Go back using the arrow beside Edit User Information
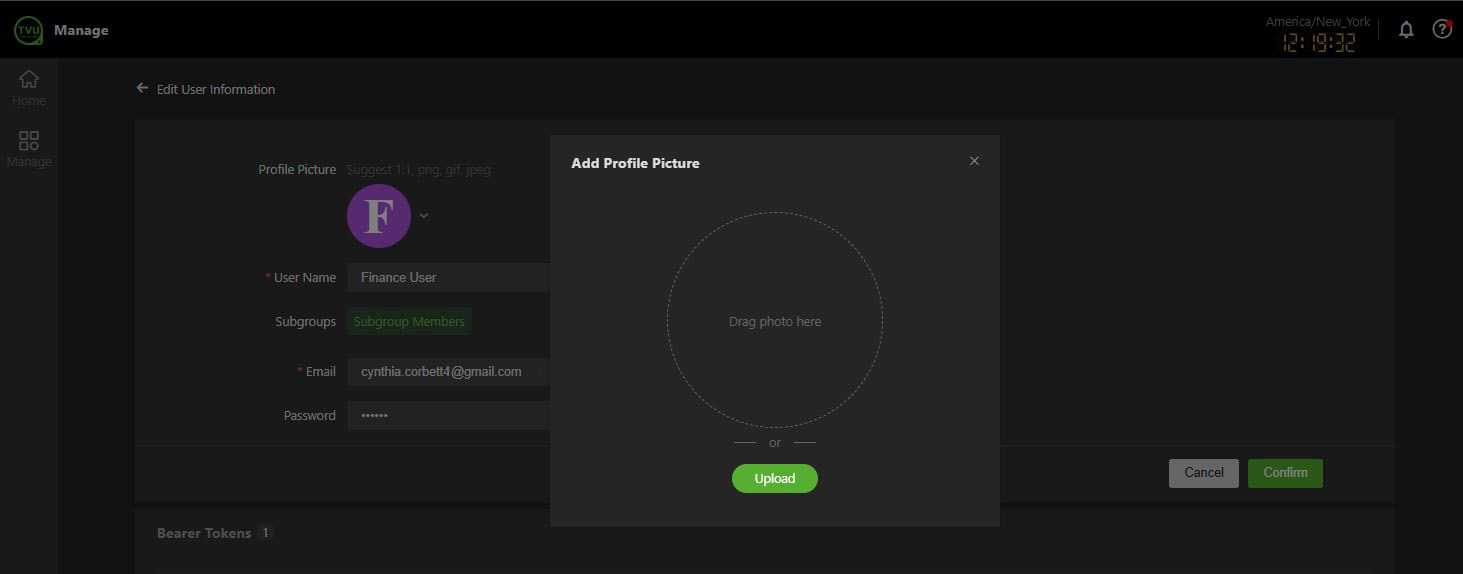This screenshot has height=574, width=1463. 142,88
